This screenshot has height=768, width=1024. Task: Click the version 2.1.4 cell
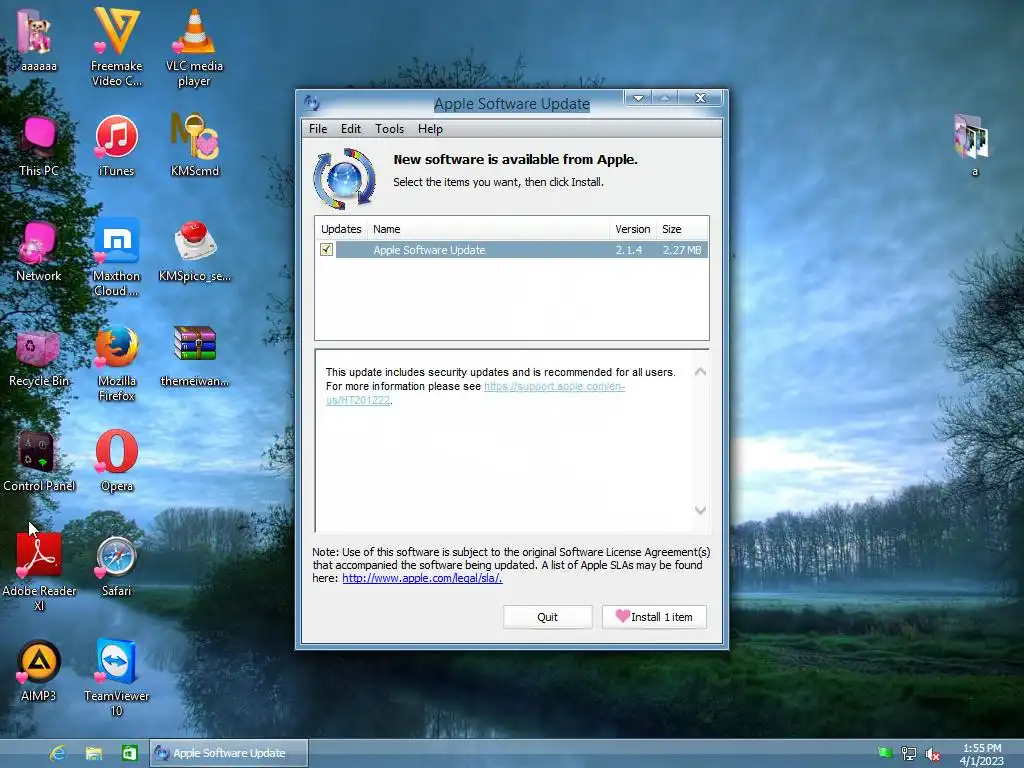(628, 249)
